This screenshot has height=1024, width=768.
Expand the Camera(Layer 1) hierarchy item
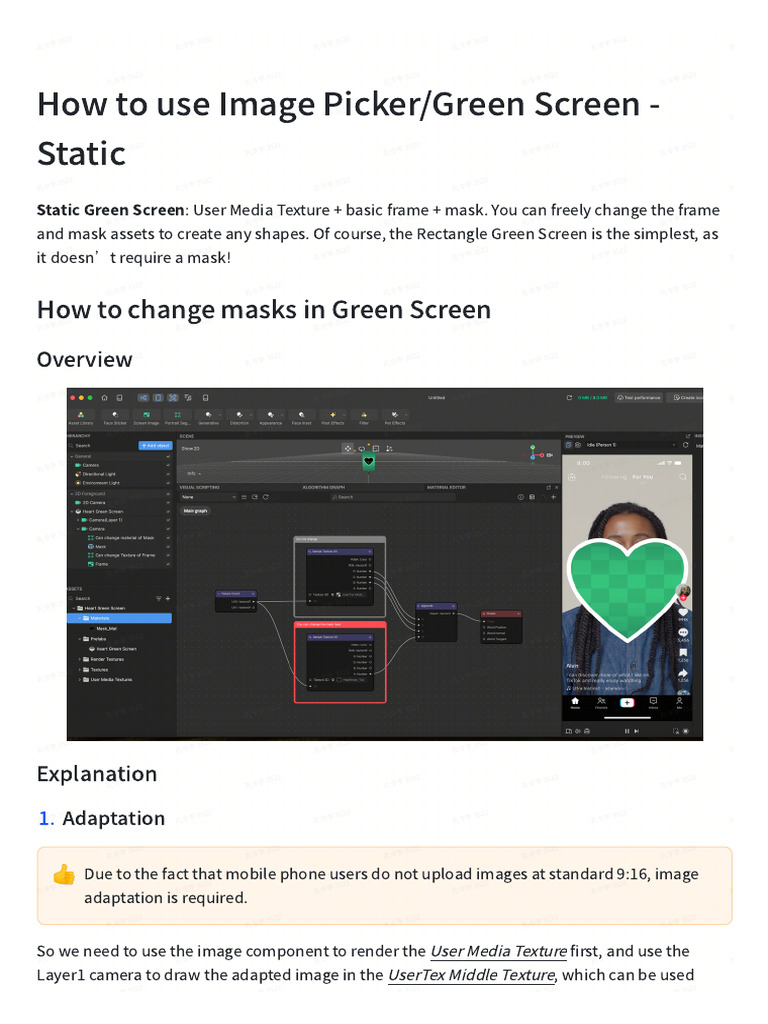pyautogui.click(x=78, y=520)
